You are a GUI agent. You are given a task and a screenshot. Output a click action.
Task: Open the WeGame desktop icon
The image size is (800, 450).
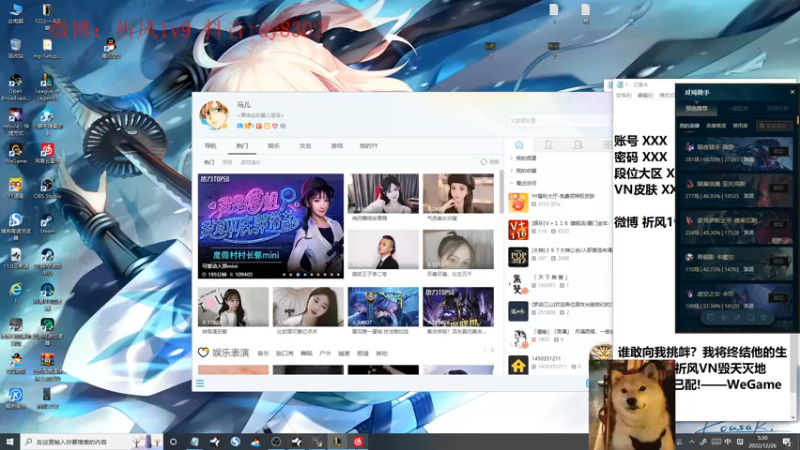click(x=15, y=153)
